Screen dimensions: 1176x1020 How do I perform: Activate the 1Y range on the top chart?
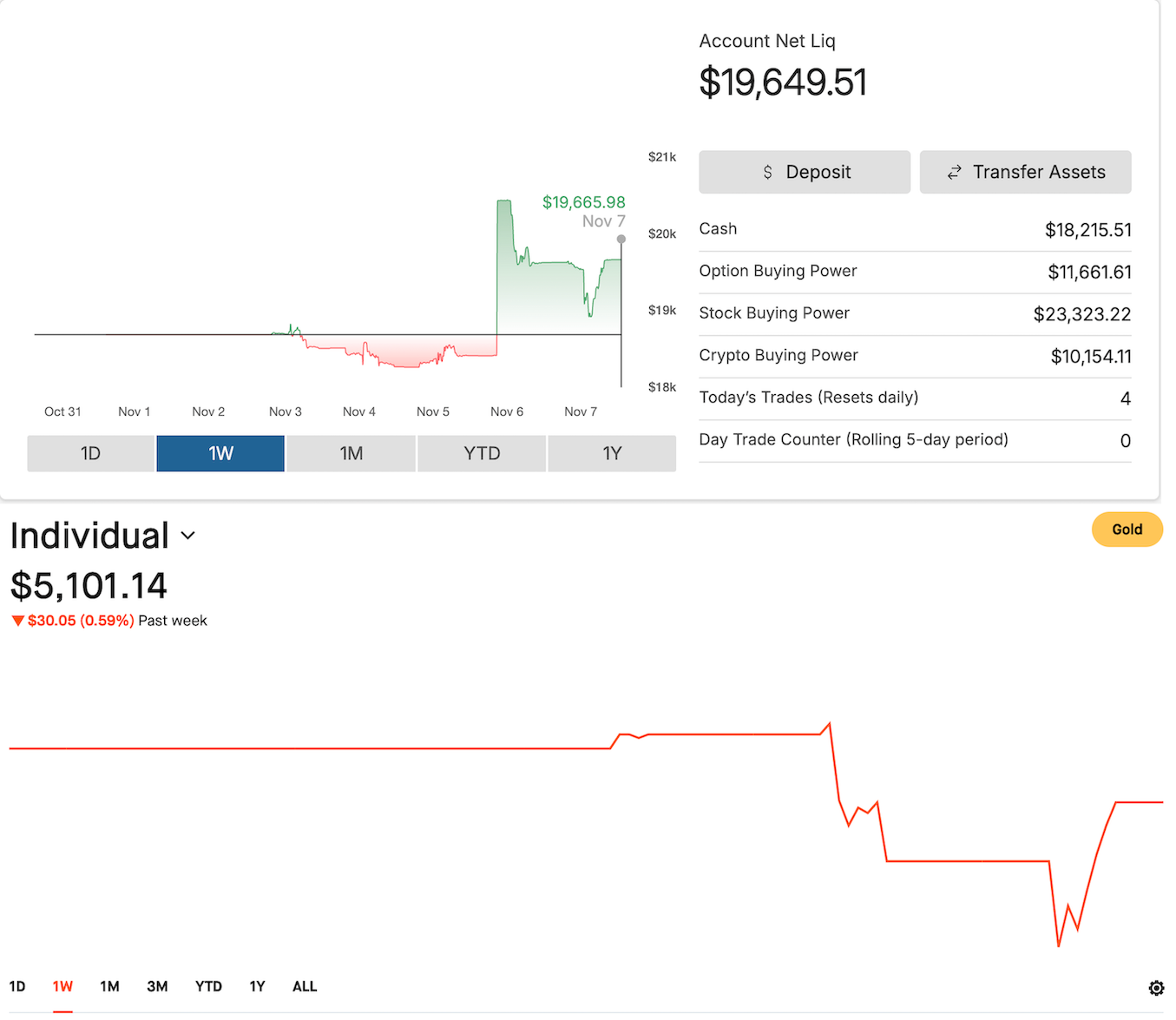pos(612,453)
